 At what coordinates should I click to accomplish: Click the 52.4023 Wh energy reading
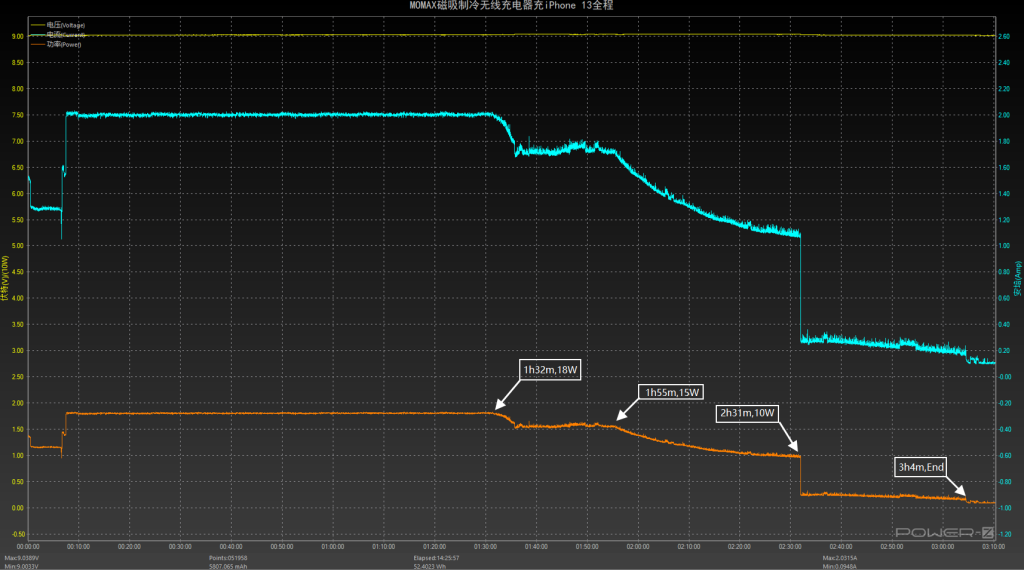429,566
